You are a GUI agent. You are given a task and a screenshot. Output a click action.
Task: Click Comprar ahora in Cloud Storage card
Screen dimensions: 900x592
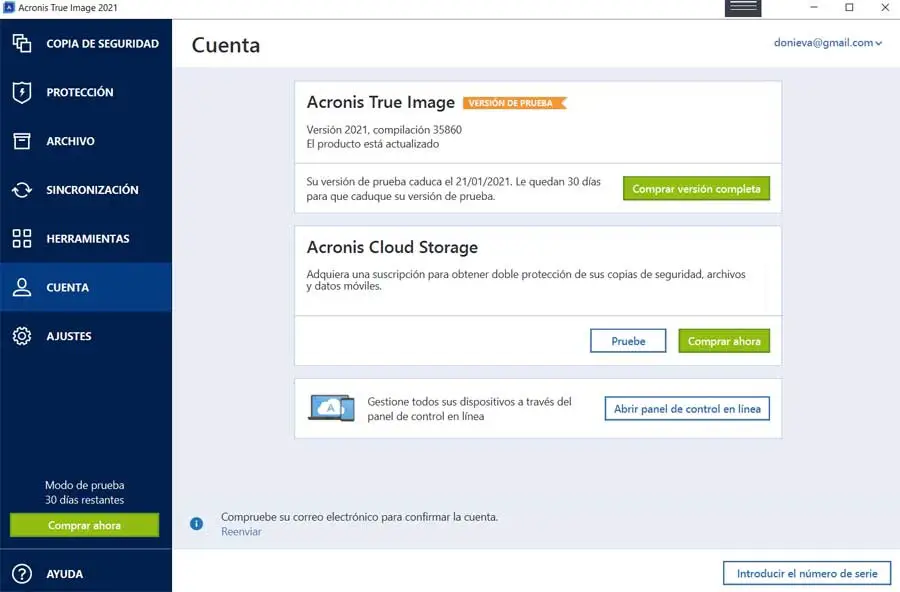click(724, 341)
